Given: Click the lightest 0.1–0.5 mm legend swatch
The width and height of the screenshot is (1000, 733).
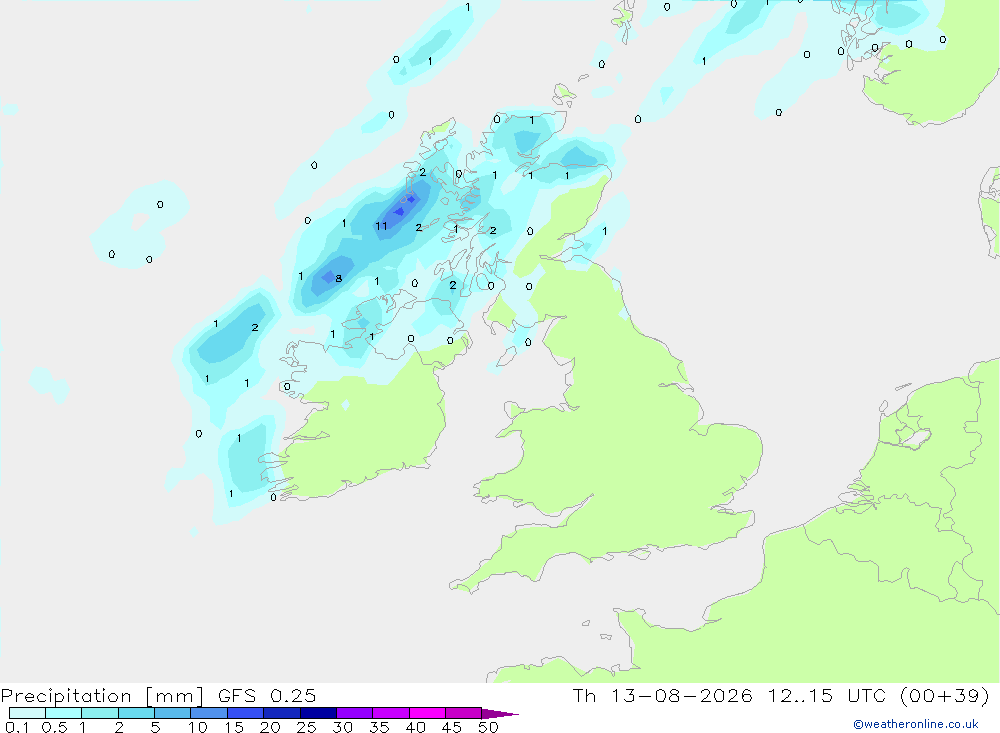Looking at the screenshot, I should point(27,713).
